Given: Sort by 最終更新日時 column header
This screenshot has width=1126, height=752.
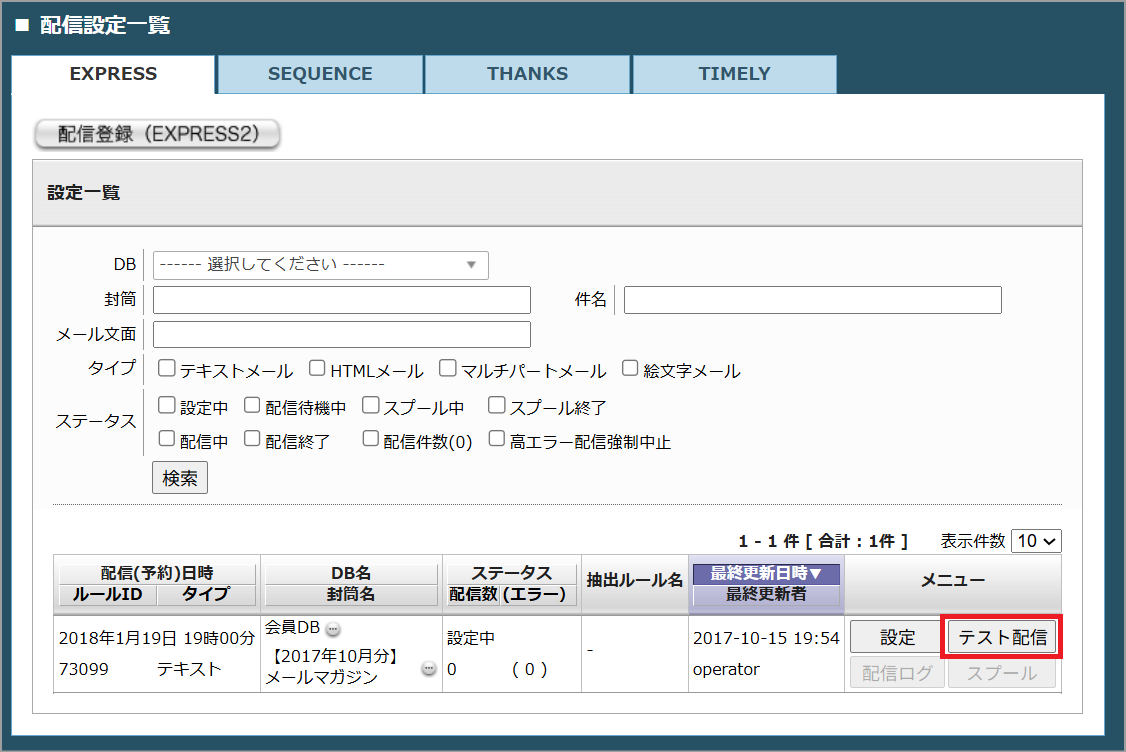Looking at the screenshot, I should coord(766,574).
